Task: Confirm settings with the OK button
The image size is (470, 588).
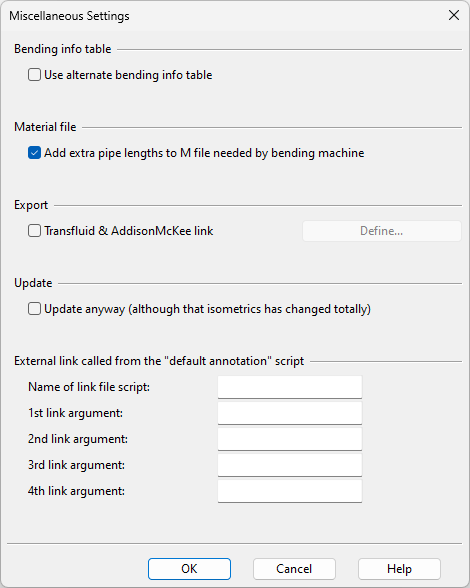Action: tap(189, 569)
